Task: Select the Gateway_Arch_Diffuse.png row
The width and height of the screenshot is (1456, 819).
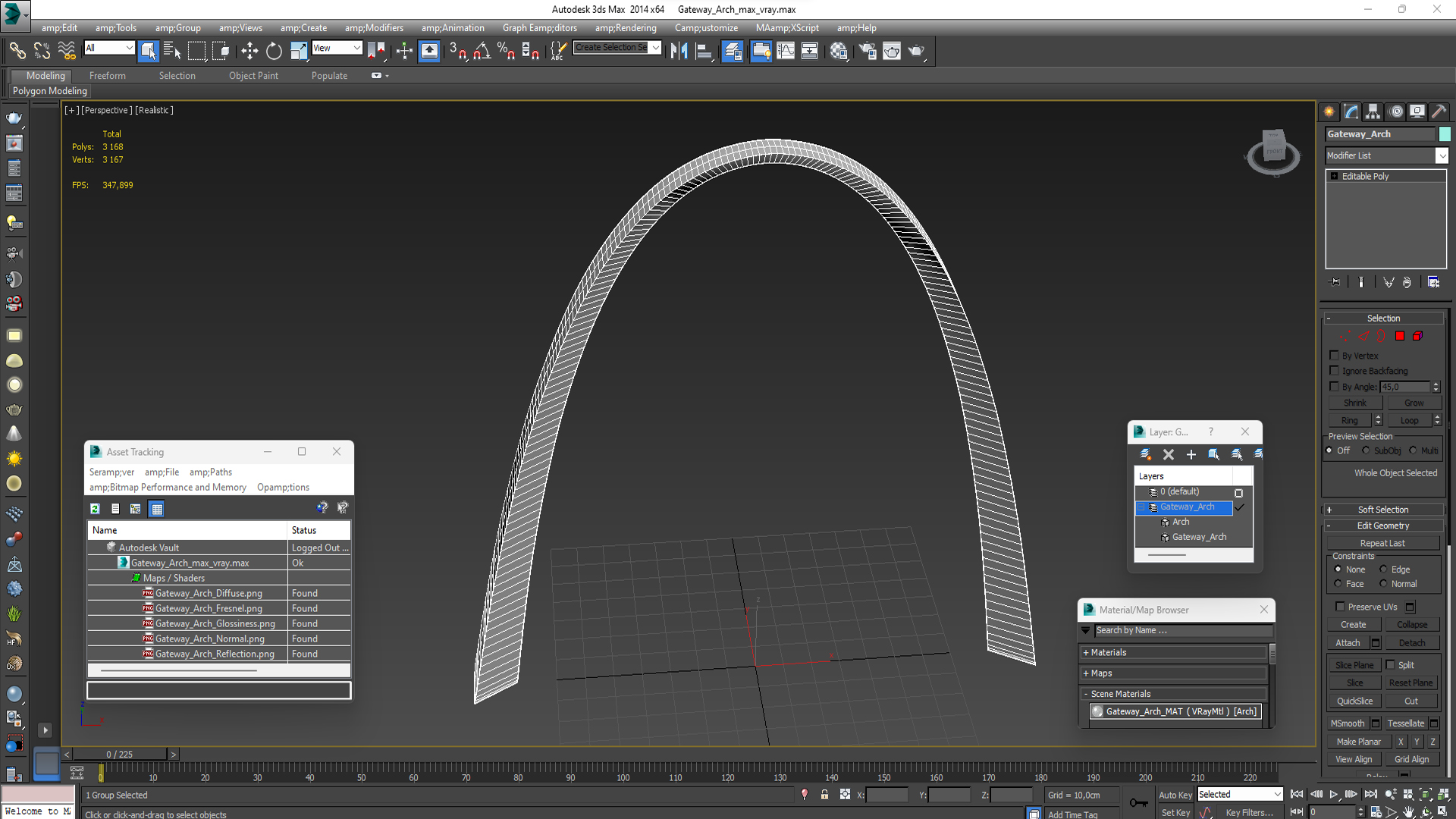Action: tap(219, 593)
